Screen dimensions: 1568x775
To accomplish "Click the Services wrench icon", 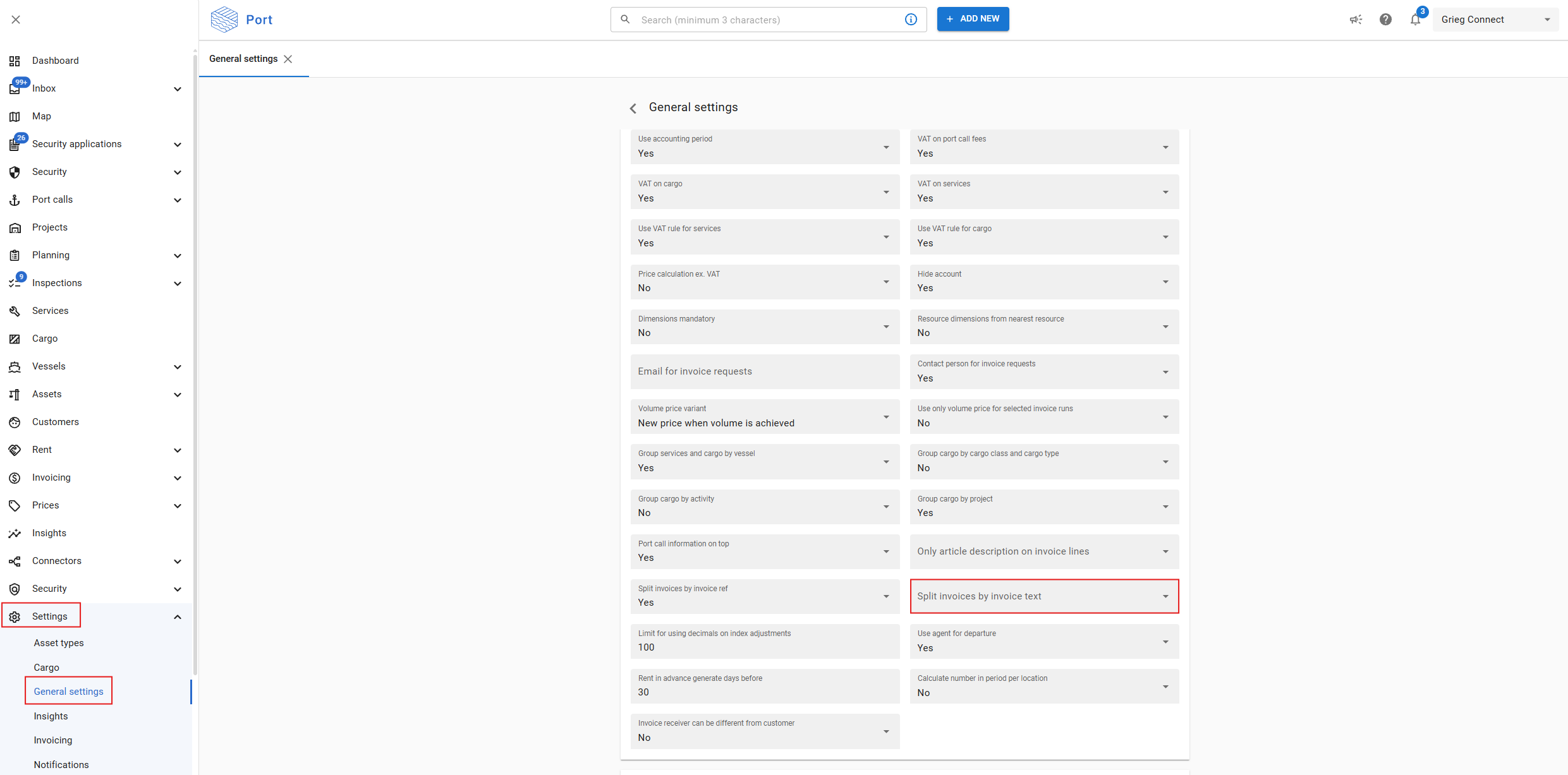I will coord(15,311).
